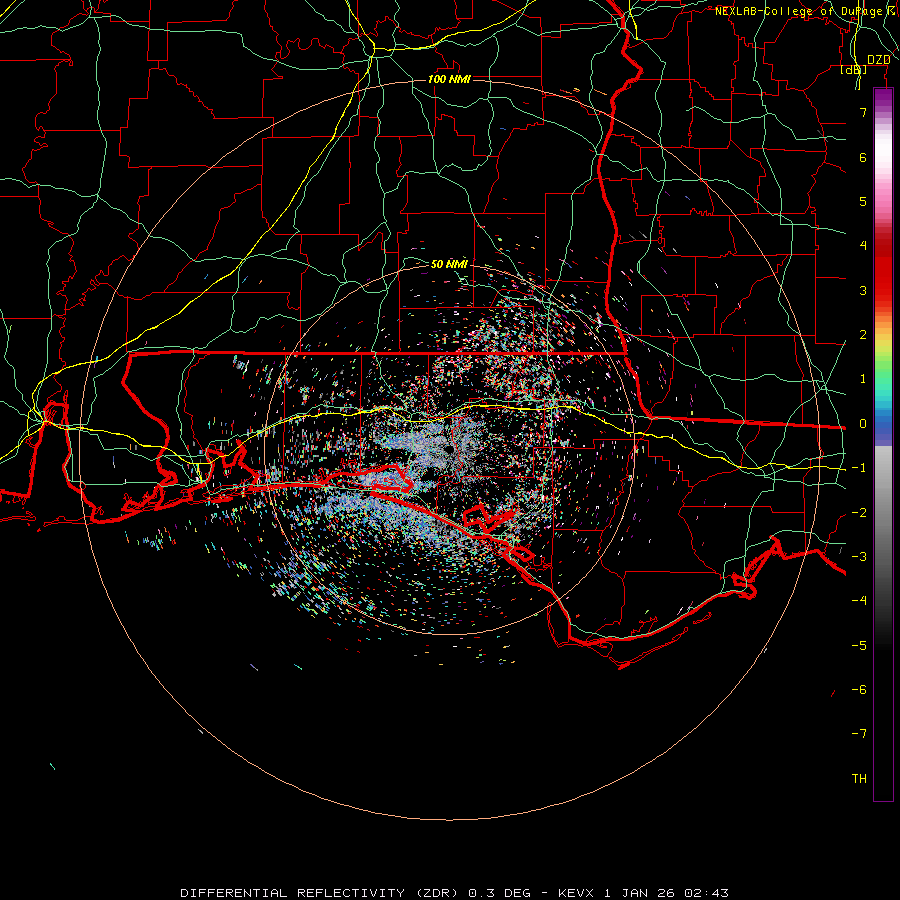The width and height of the screenshot is (900, 900).
Task: Click the [dB] units label
Action: tap(854, 69)
